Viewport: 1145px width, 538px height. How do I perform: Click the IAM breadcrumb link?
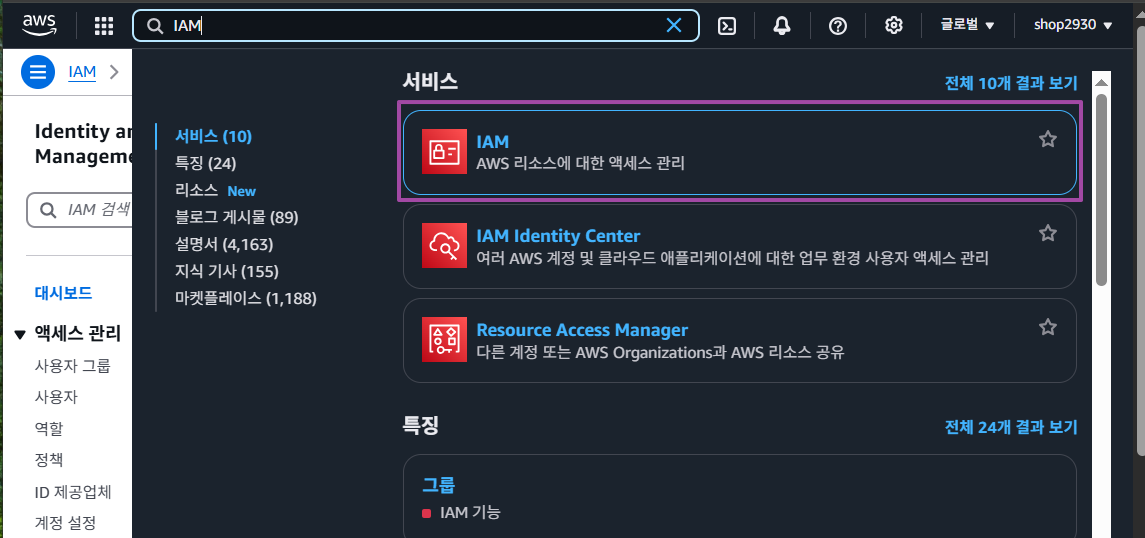82,72
